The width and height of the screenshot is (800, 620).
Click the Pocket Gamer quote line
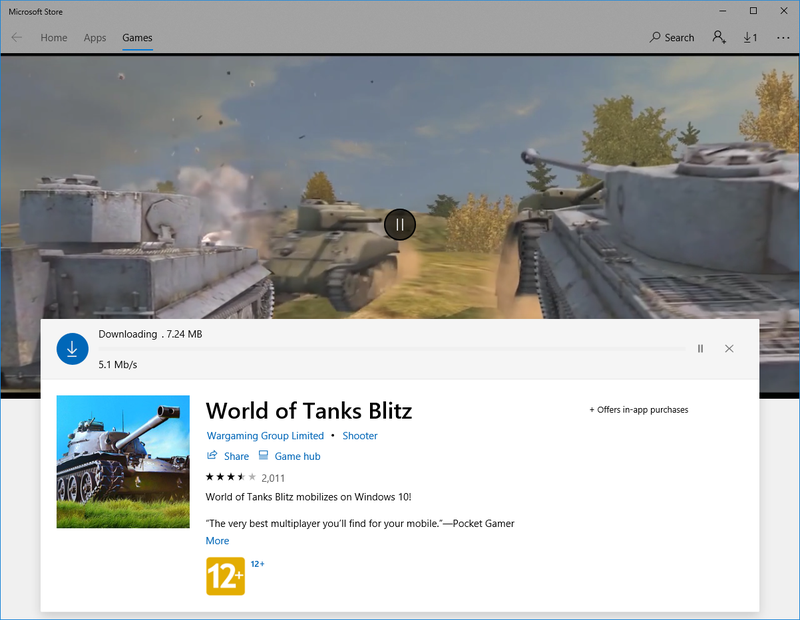[x=360, y=524]
